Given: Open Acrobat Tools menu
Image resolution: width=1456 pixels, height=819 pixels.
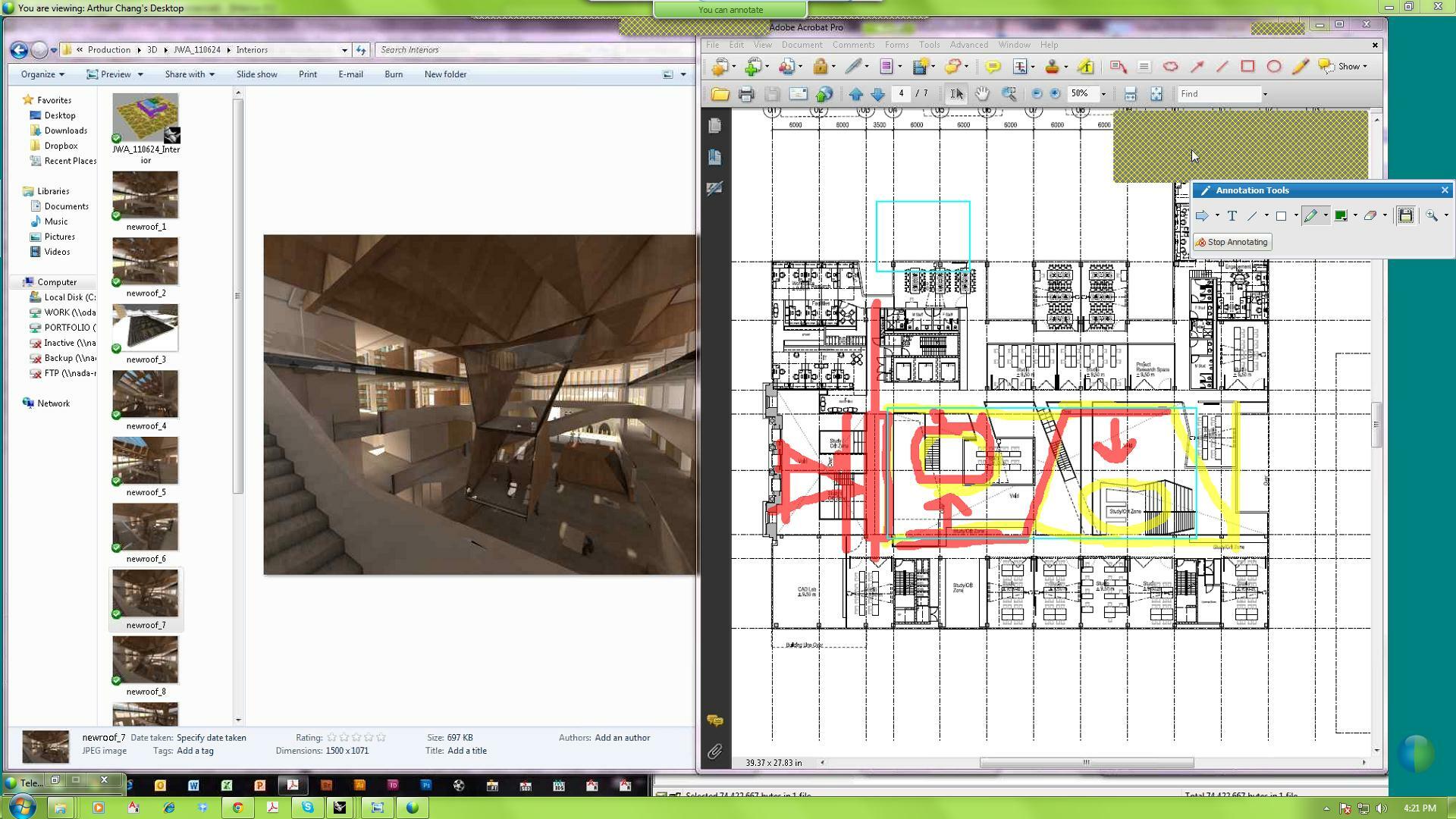Looking at the screenshot, I should [x=929, y=45].
